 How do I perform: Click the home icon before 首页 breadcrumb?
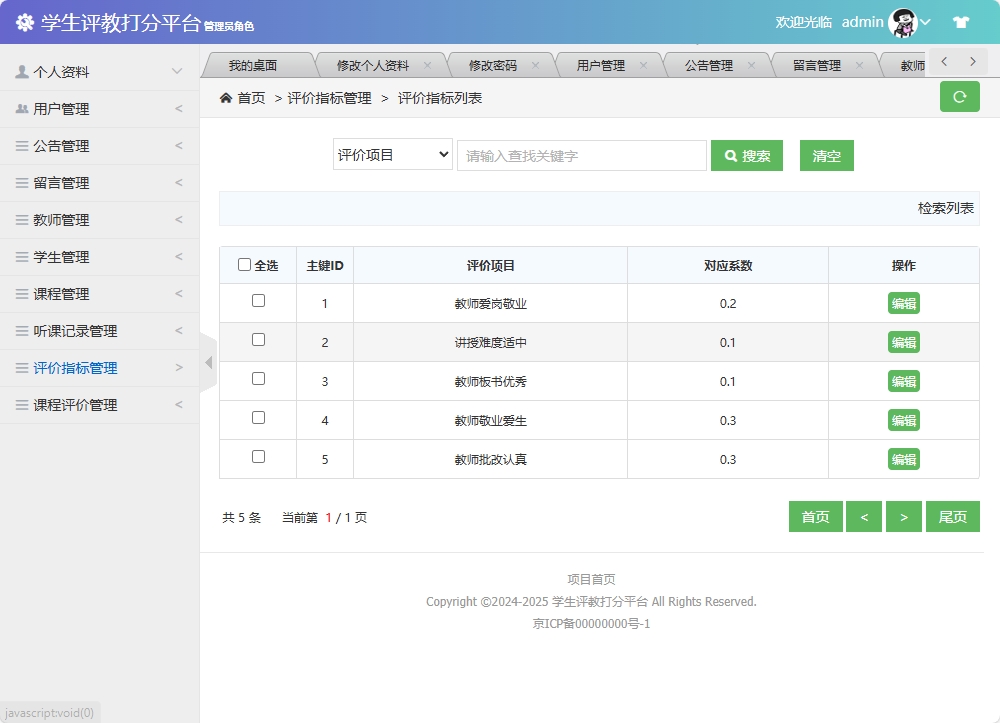tap(228, 98)
